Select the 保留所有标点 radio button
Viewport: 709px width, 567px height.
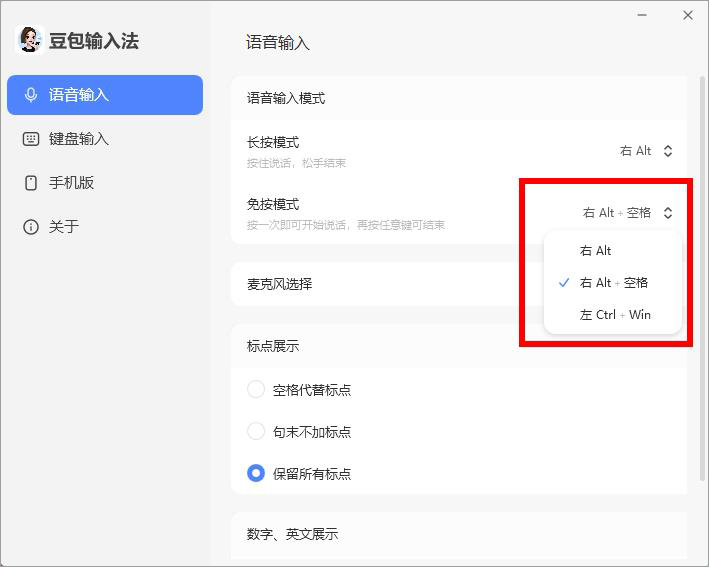[256, 473]
